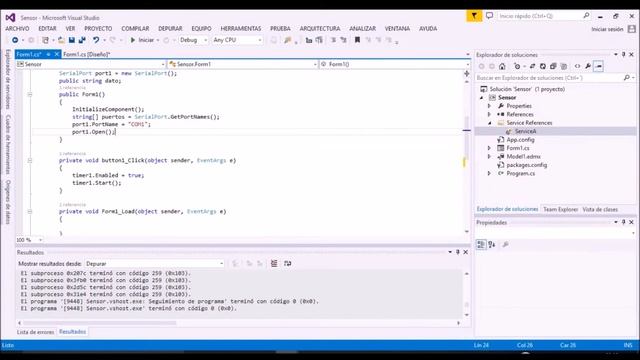
Task: Expand the Model1.edmx node
Action: point(489,156)
